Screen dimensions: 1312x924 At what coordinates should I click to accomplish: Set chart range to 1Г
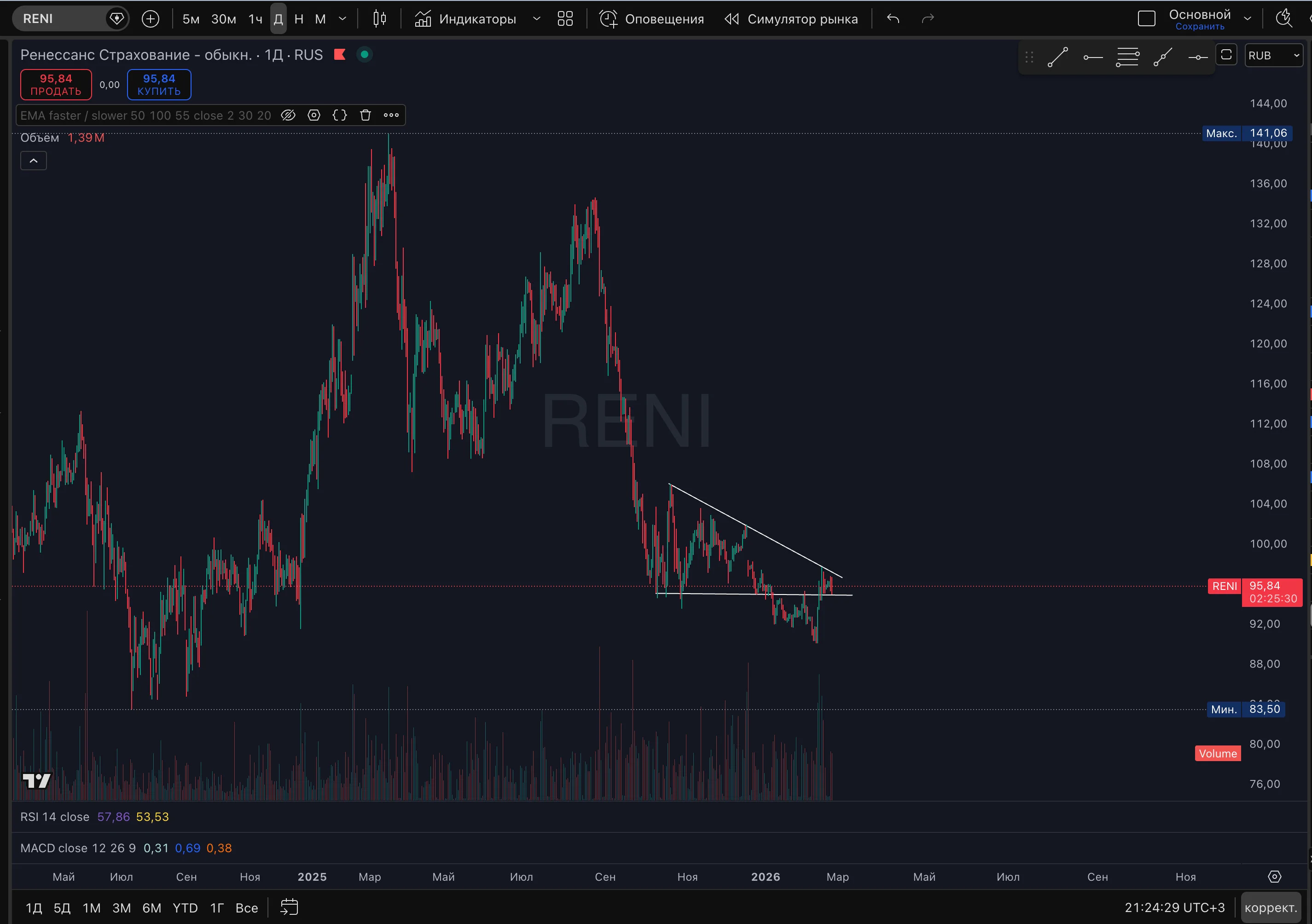216,908
